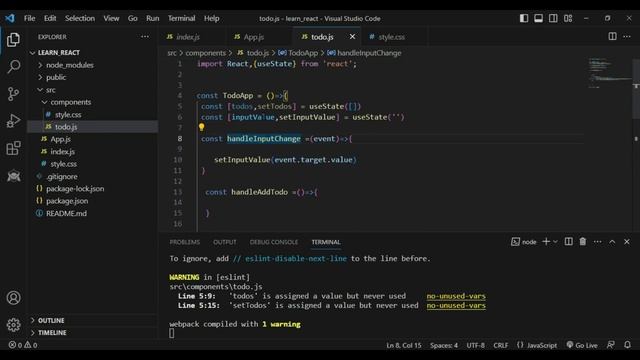Maximize the panel size chevron
This screenshot has width=640, height=360.
[612, 242]
